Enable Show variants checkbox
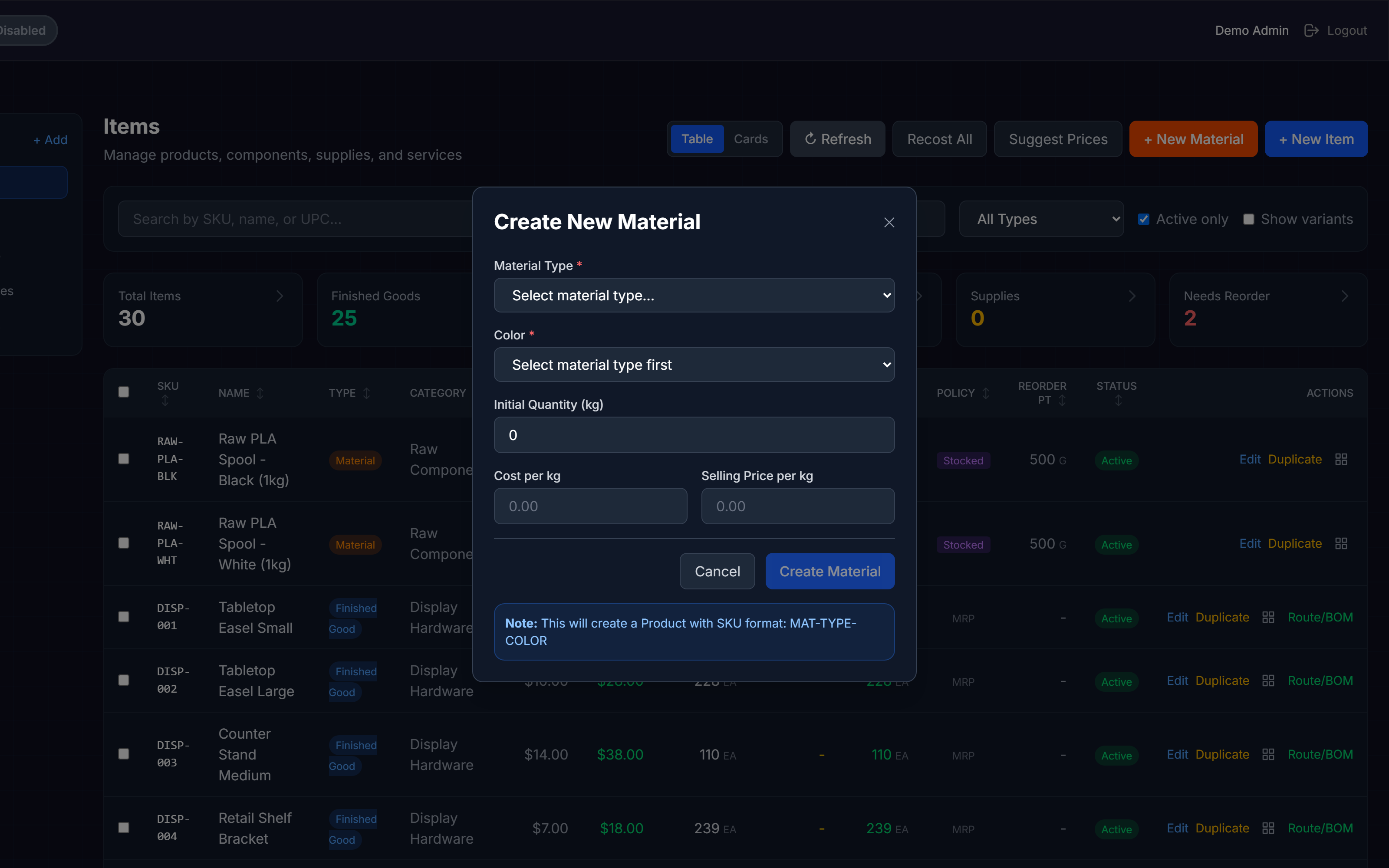1389x868 pixels. (1248, 219)
